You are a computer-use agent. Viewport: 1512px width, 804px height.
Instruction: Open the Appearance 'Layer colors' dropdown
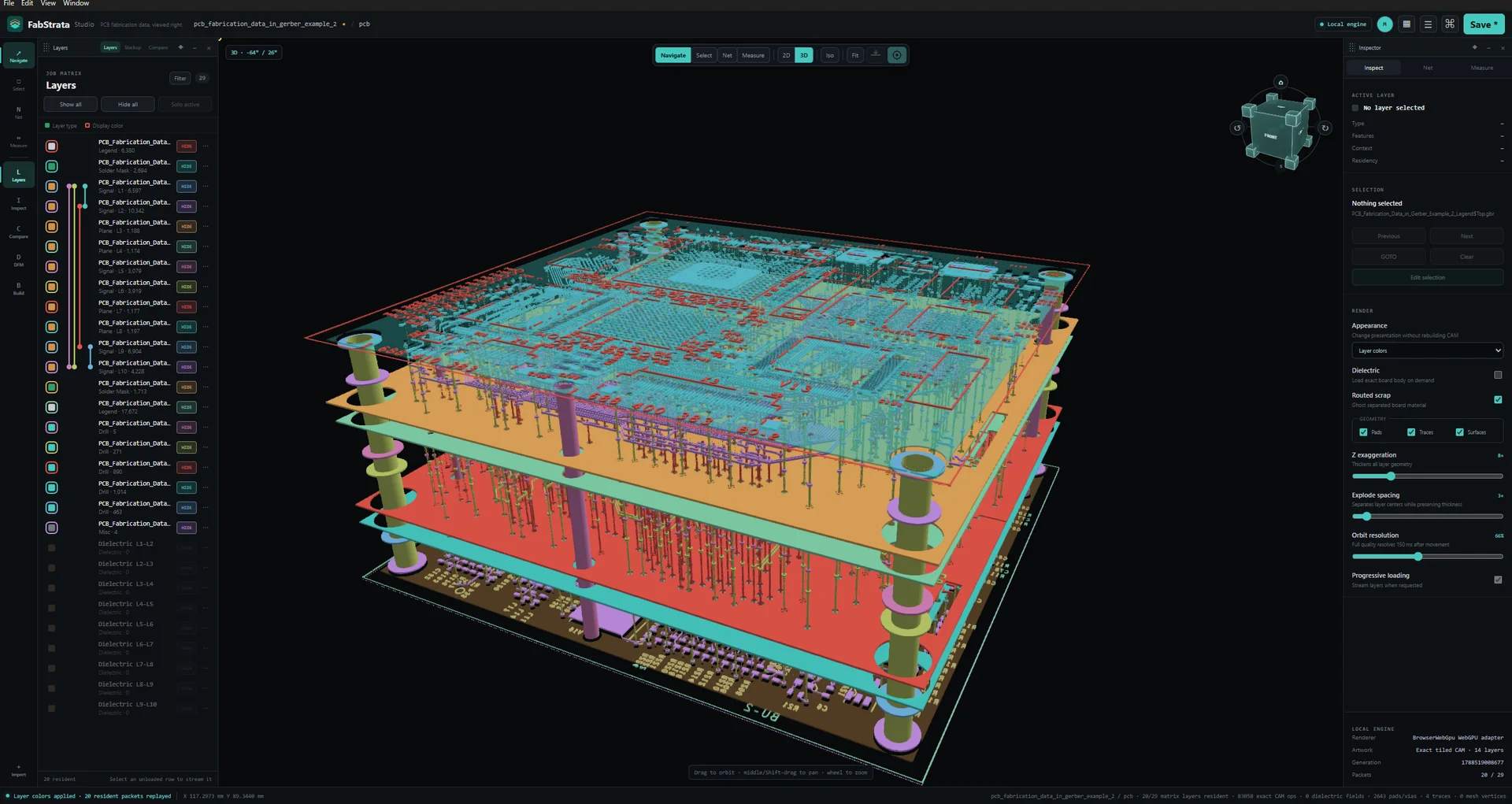1427,350
